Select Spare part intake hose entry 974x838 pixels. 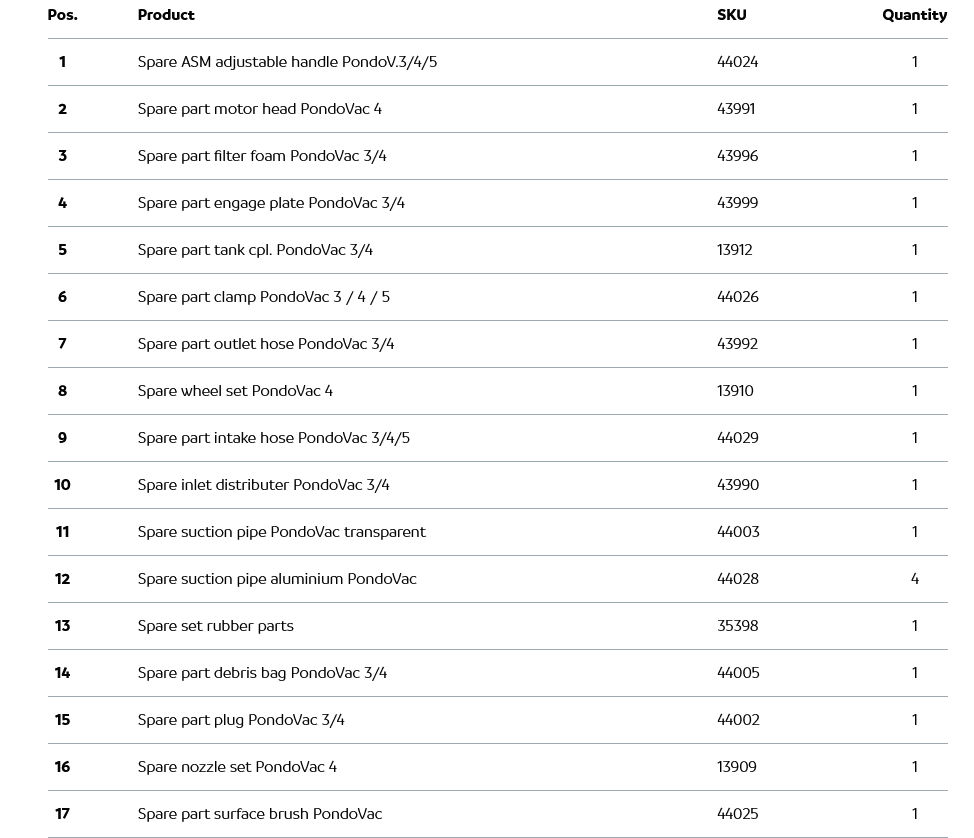coord(274,438)
